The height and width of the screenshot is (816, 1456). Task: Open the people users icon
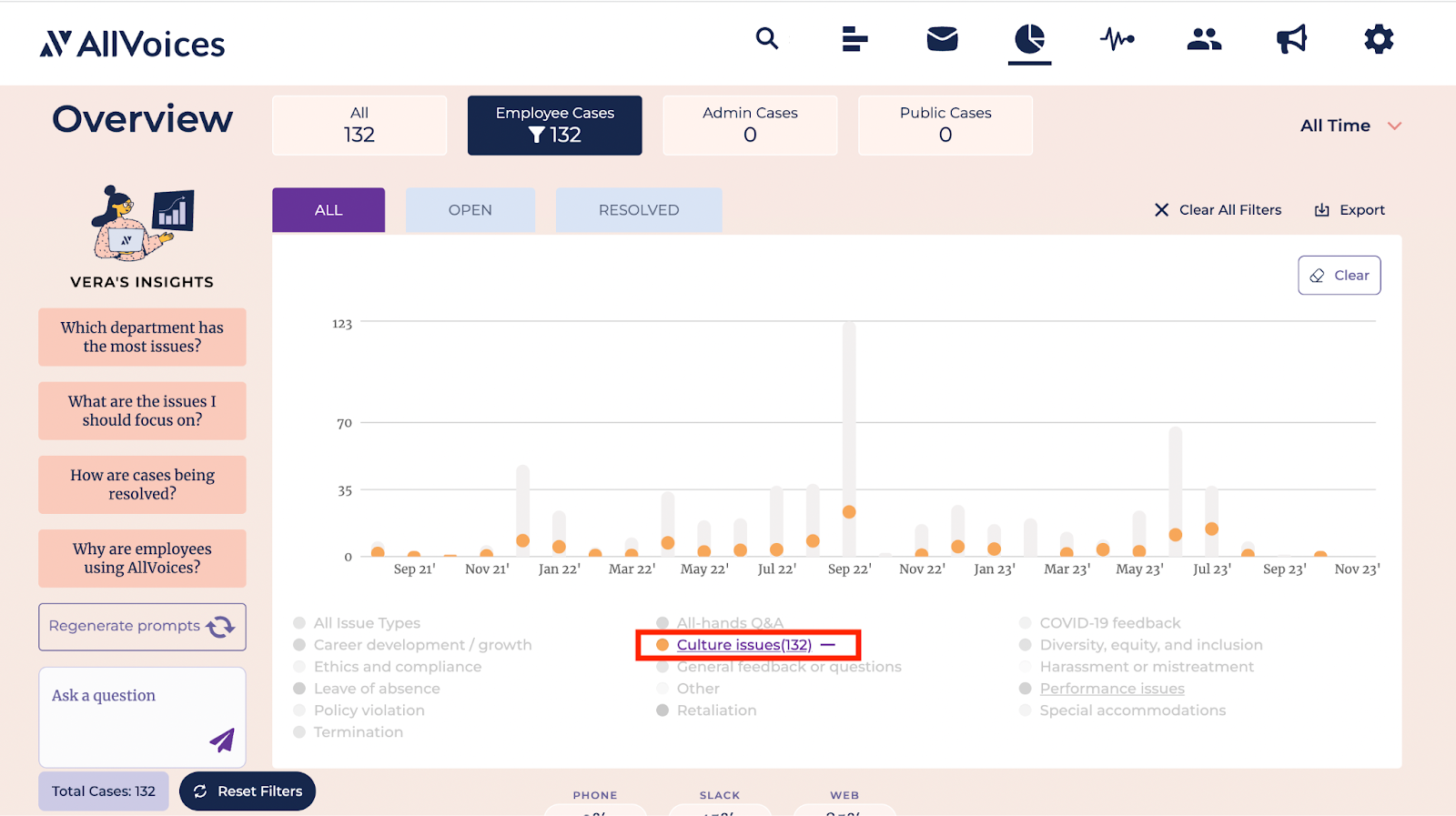(1204, 39)
